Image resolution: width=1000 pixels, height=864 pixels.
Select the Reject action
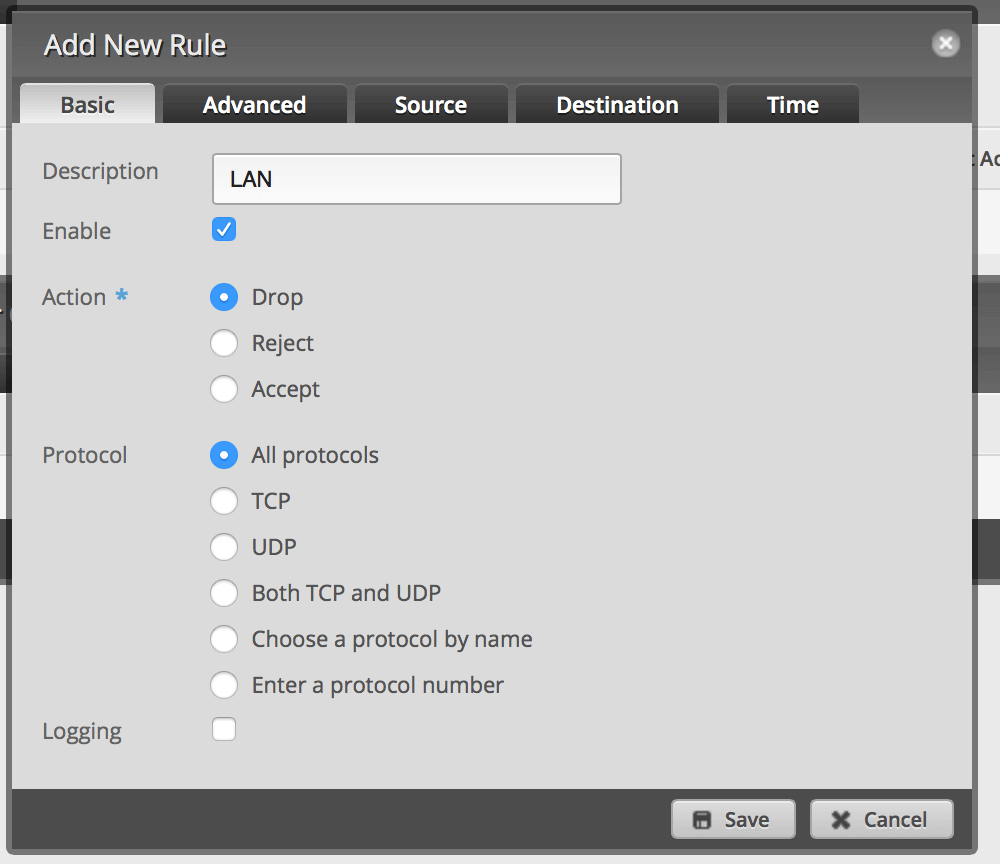coord(224,343)
